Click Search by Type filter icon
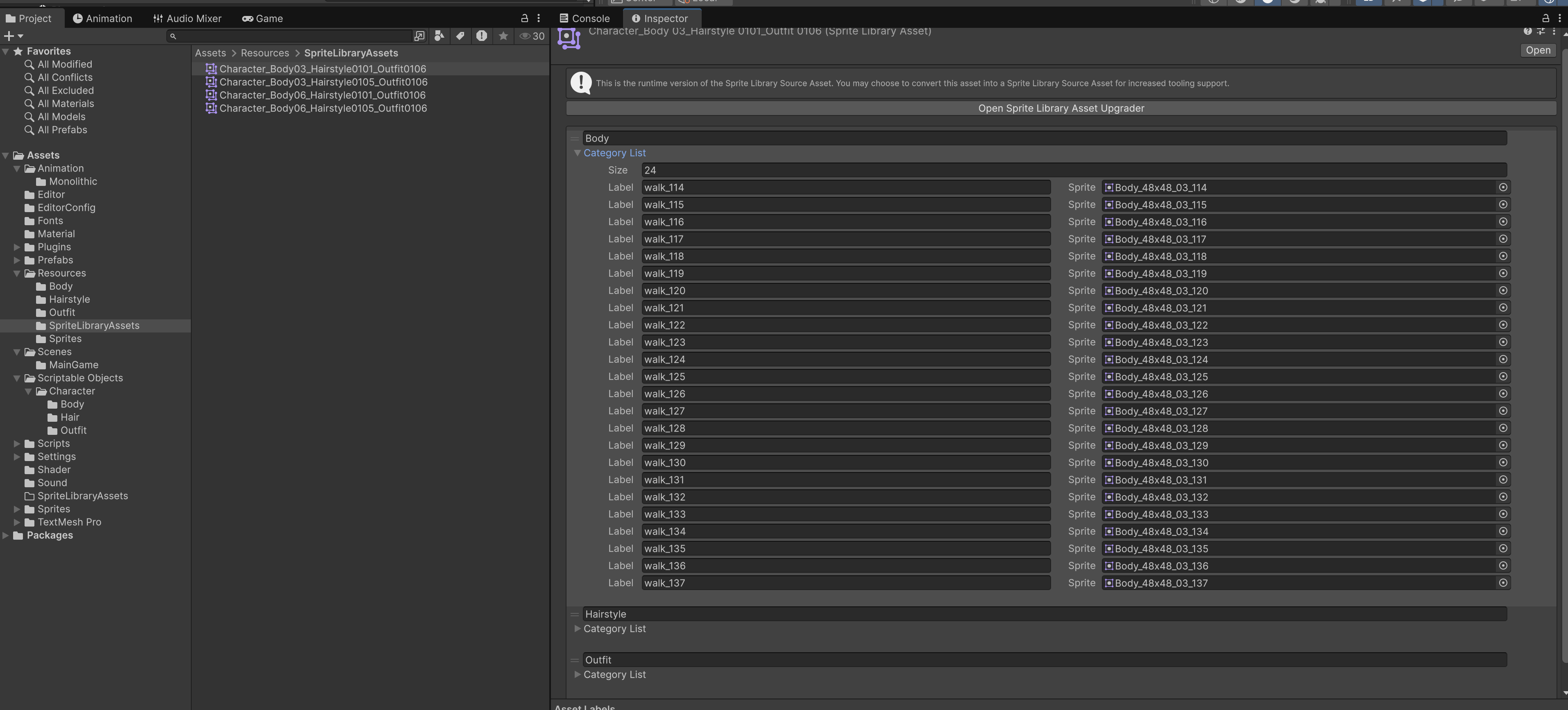1568x710 pixels. pyautogui.click(x=439, y=36)
